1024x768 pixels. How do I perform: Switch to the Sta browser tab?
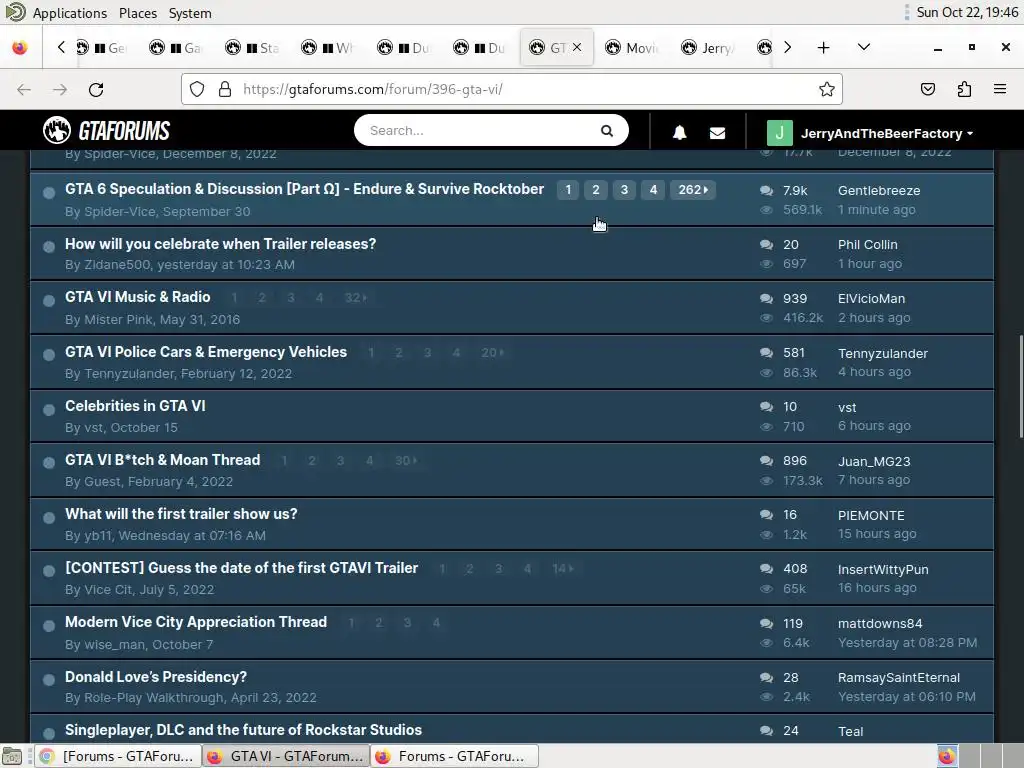pos(253,48)
